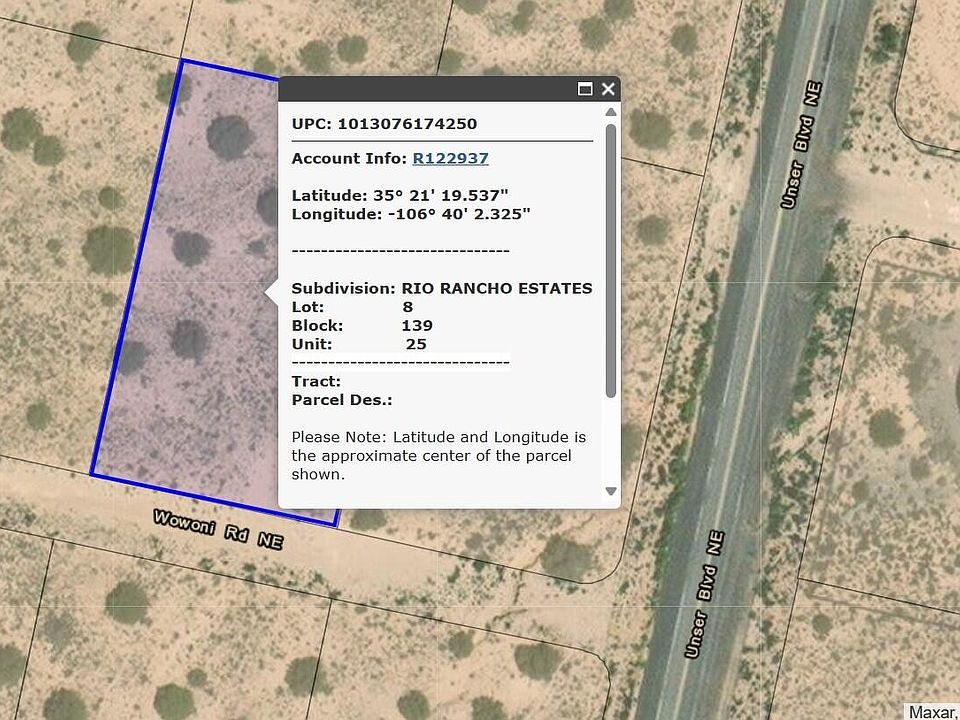Click the Parcel Des.: label
The image size is (960, 720).
click(342, 400)
